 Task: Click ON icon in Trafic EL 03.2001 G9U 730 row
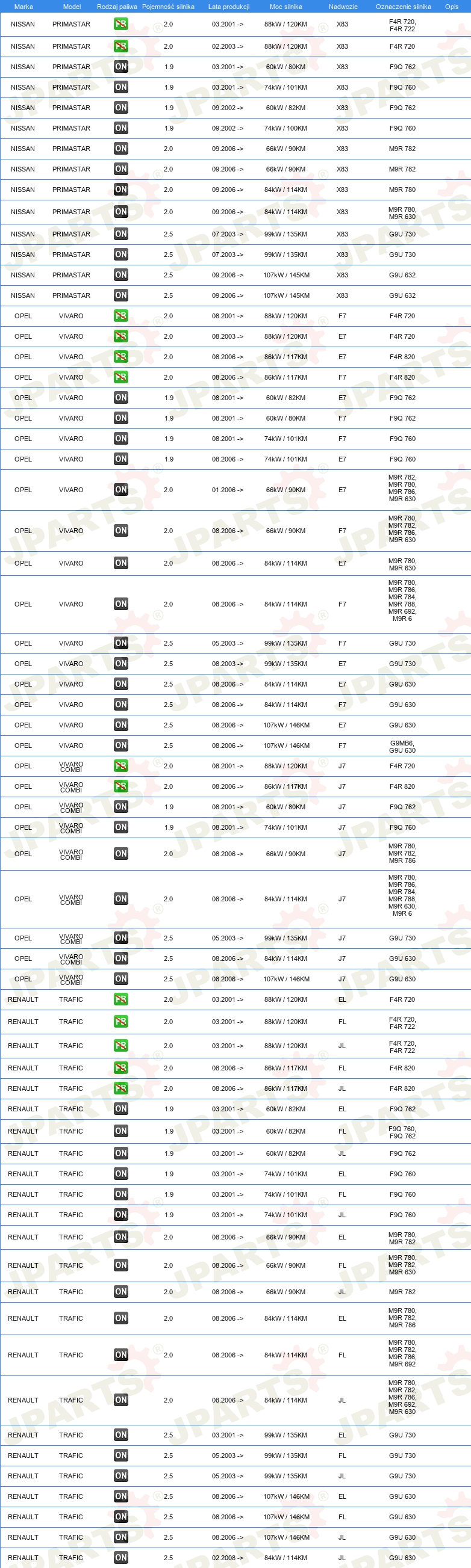coord(120,1435)
